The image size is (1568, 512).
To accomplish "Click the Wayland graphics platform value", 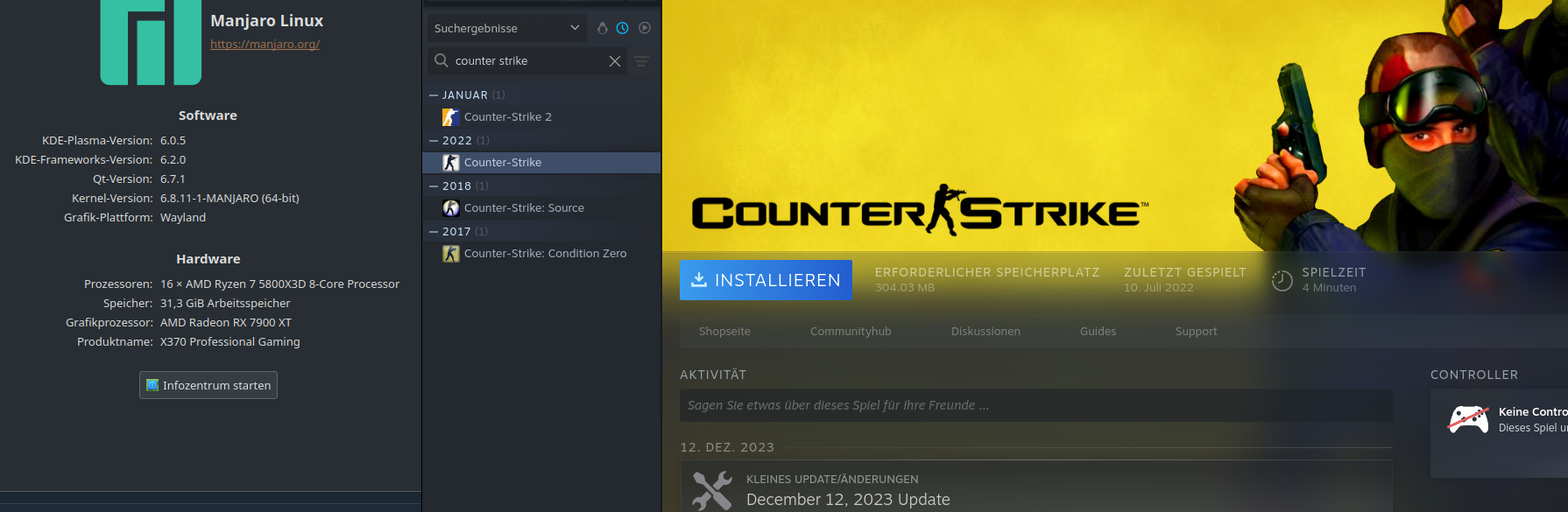I will coord(183,218).
